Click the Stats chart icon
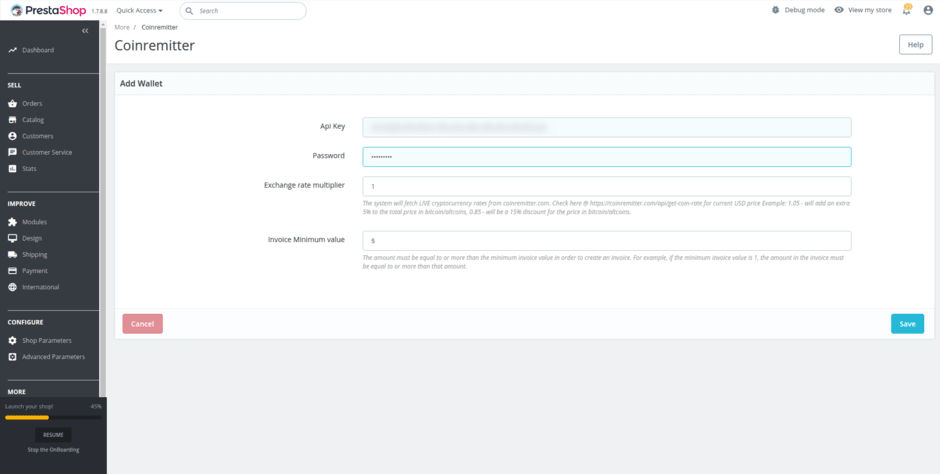 pos(13,168)
